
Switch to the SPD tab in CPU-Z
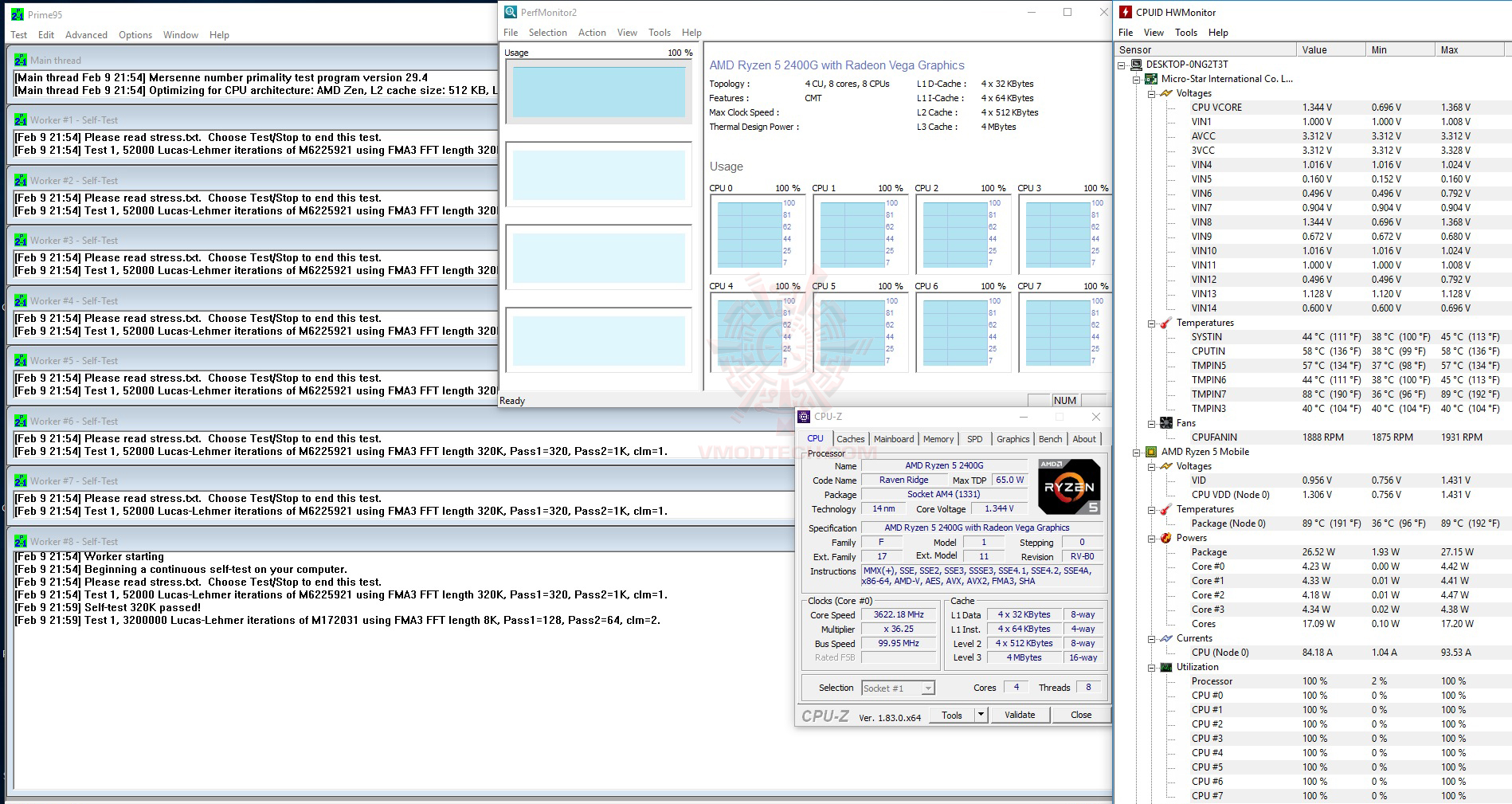(x=975, y=439)
